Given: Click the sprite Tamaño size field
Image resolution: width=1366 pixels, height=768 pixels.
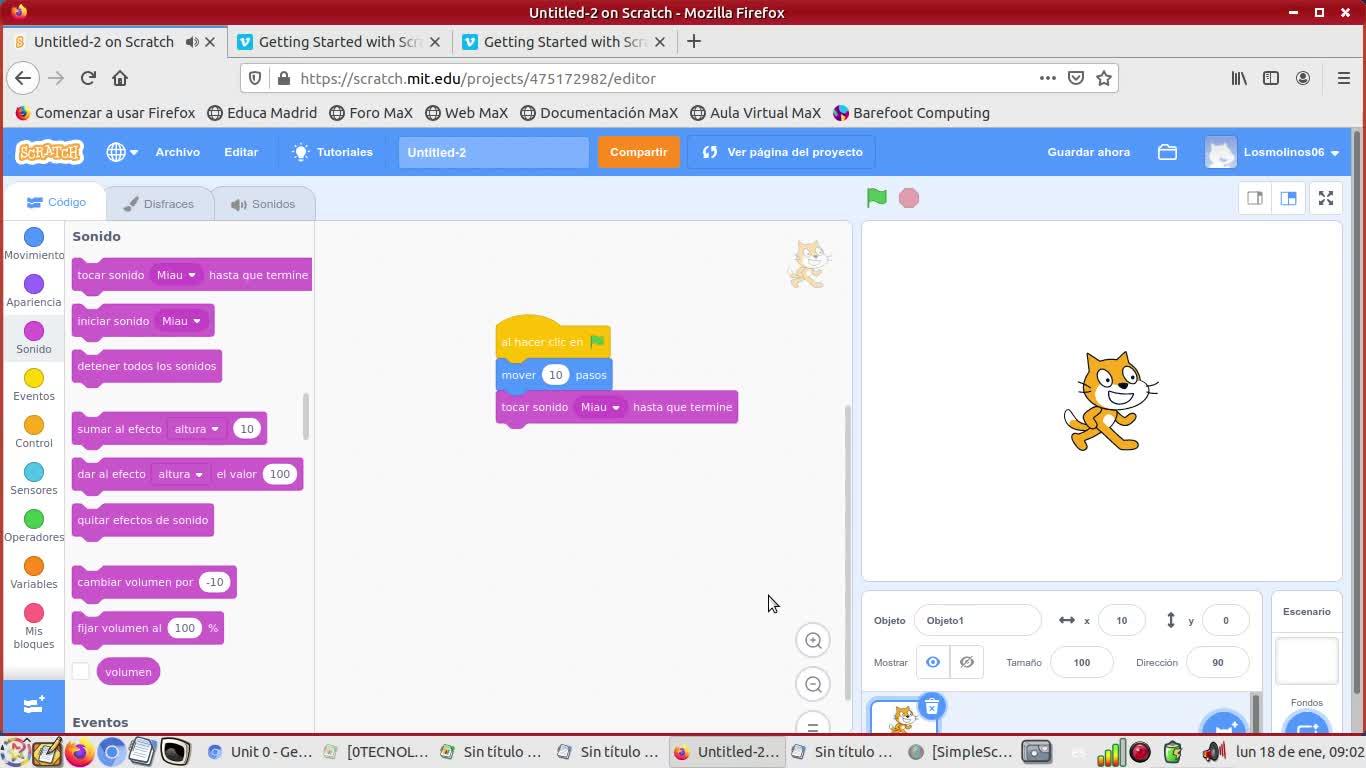Looking at the screenshot, I should coord(1082,662).
